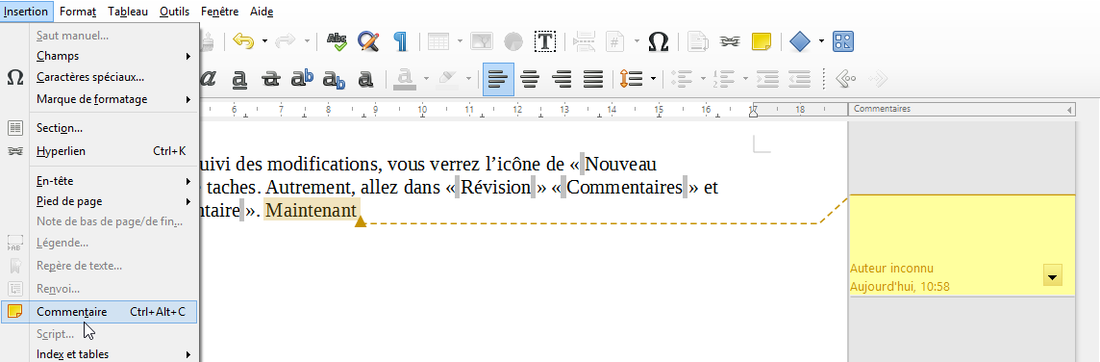This screenshot has width=1100, height=362.
Task: Insert a text box with T icon
Action: click(545, 41)
